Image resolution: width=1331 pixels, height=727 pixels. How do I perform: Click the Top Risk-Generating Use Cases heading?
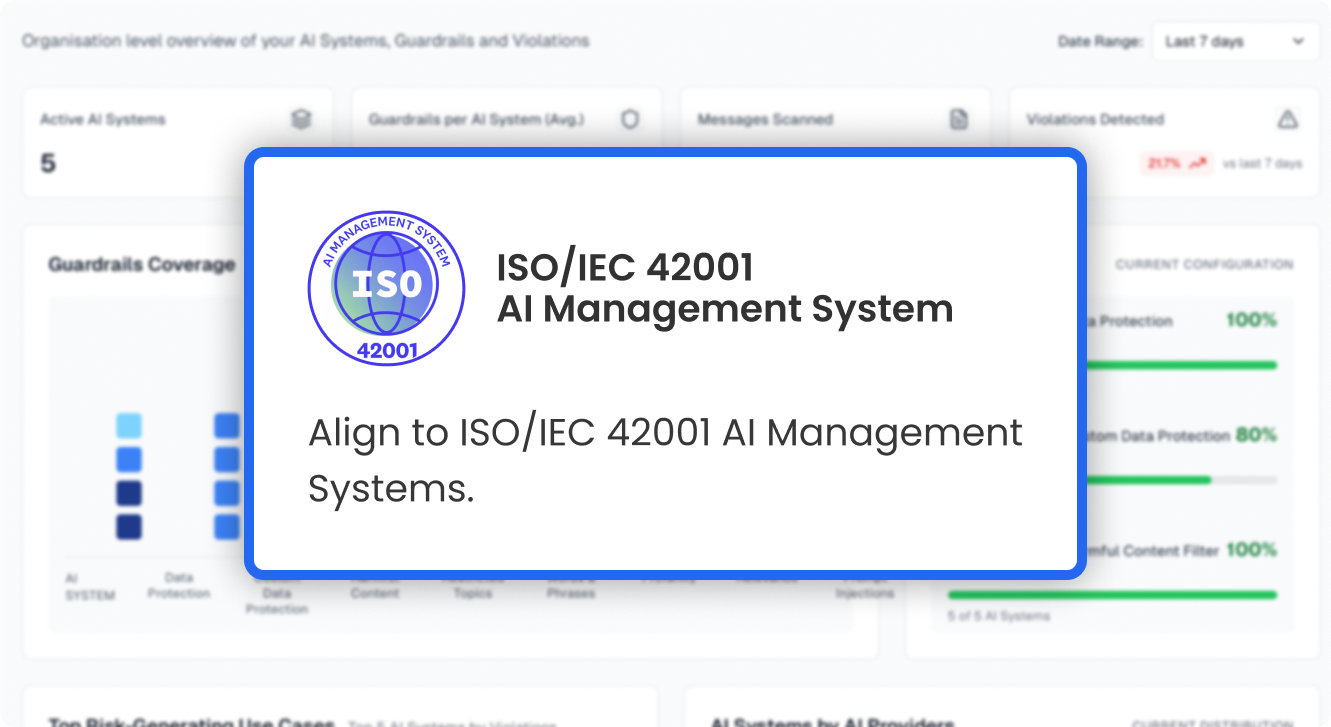click(191, 722)
